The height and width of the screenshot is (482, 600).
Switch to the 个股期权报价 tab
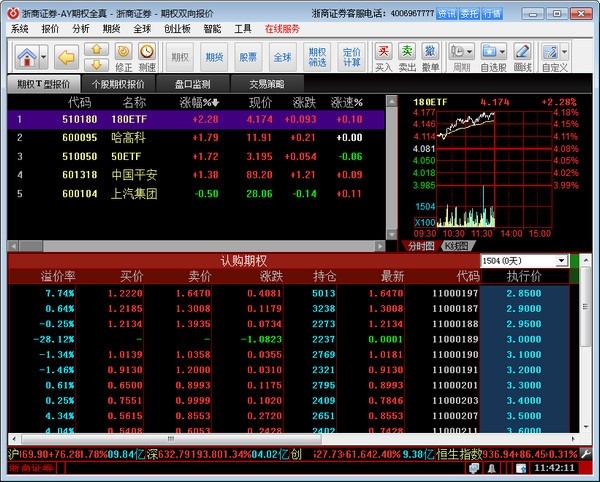click(x=117, y=84)
